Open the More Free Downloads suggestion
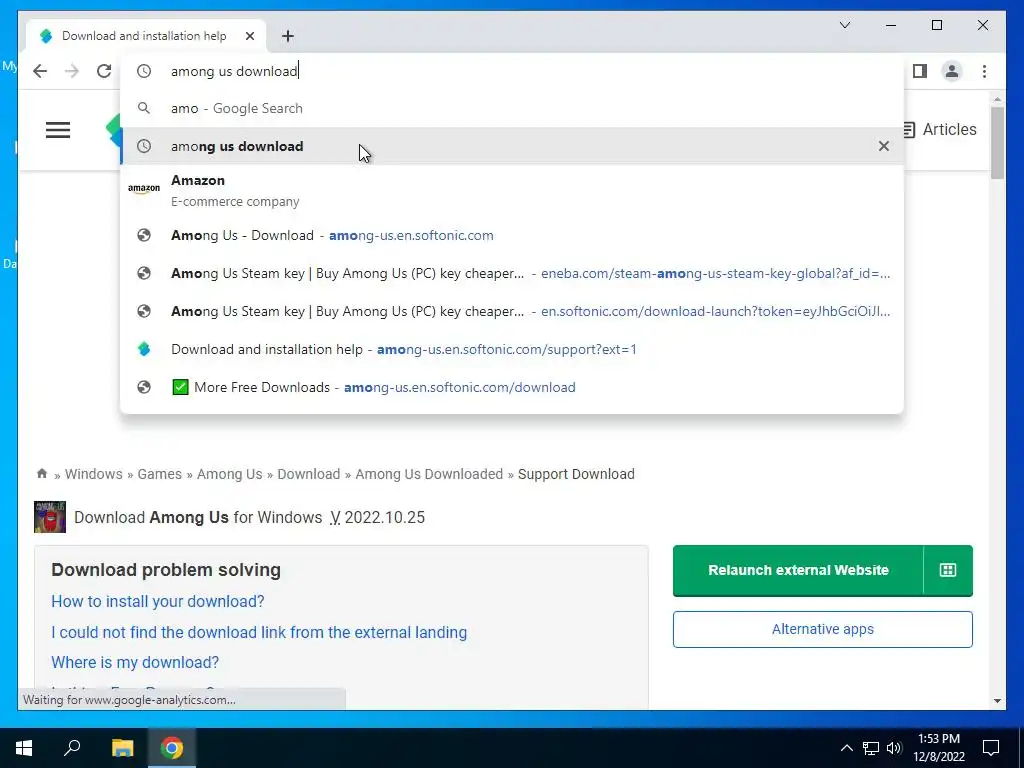Image resolution: width=1024 pixels, height=768 pixels. pyautogui.click(x=512, y=387)
